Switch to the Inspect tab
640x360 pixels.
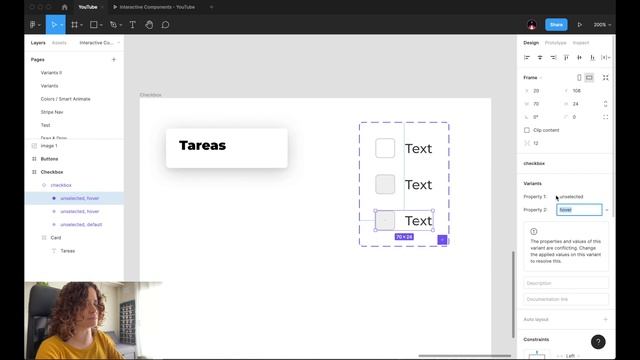(x=581, y=43)
